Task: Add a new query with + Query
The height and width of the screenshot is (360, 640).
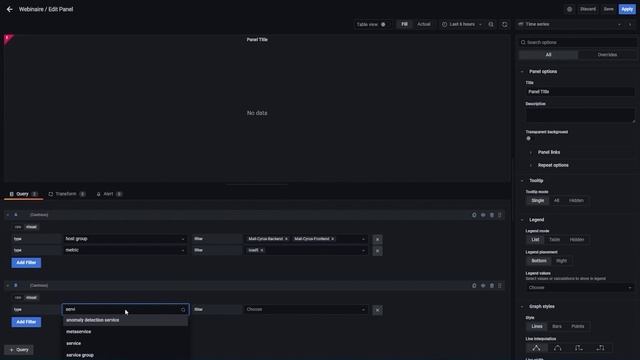Action: [19, 350]
